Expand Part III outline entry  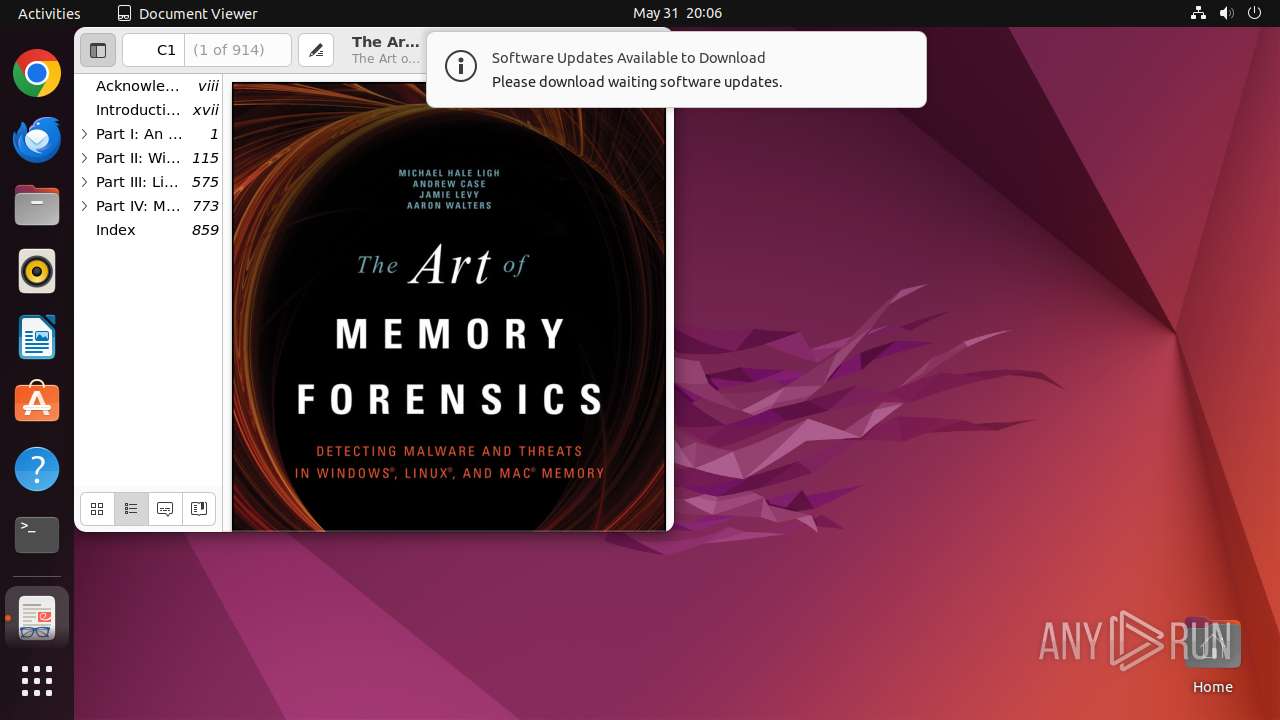(85, 182)
